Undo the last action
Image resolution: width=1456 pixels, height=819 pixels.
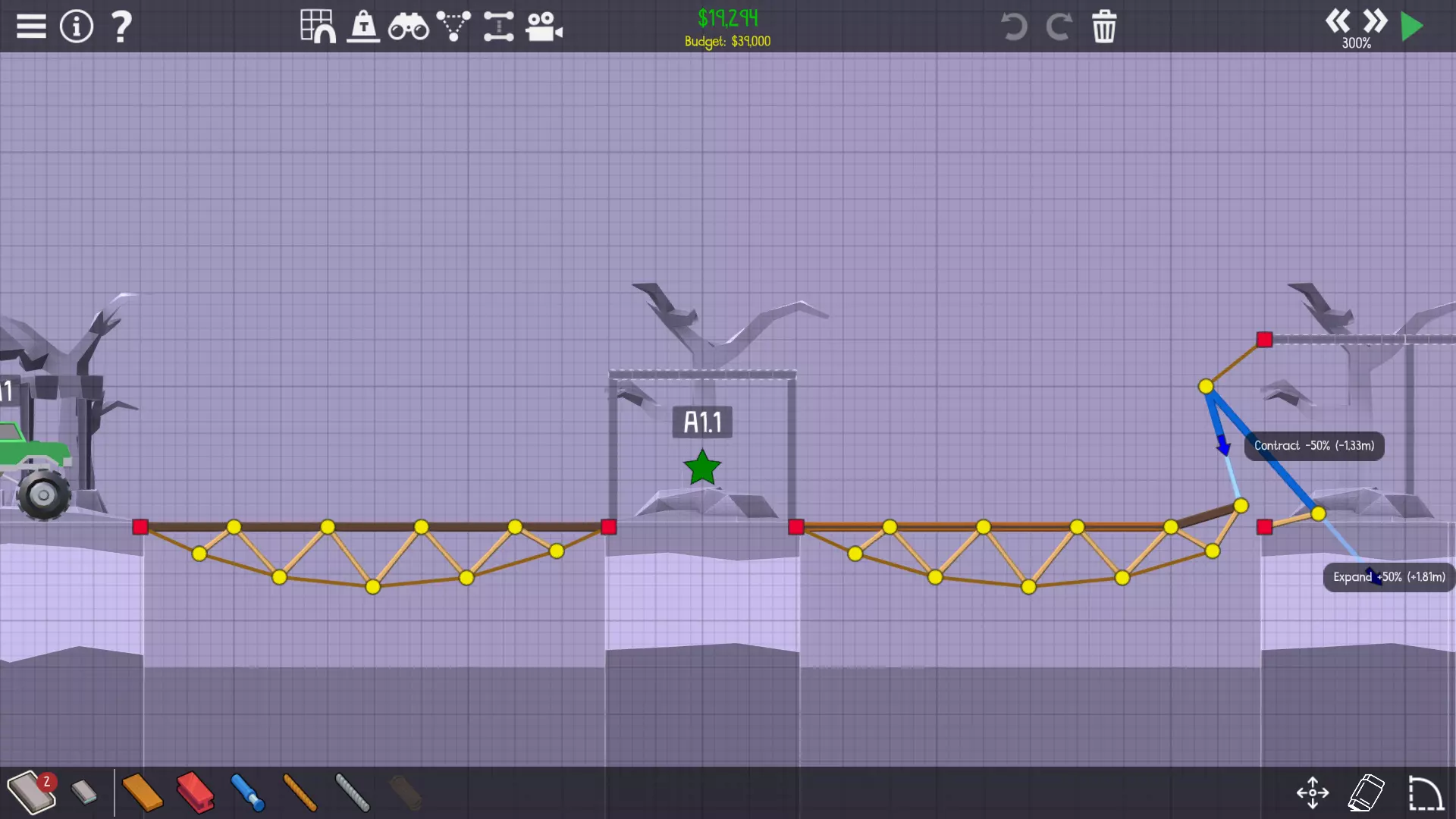click(1013, 27)
